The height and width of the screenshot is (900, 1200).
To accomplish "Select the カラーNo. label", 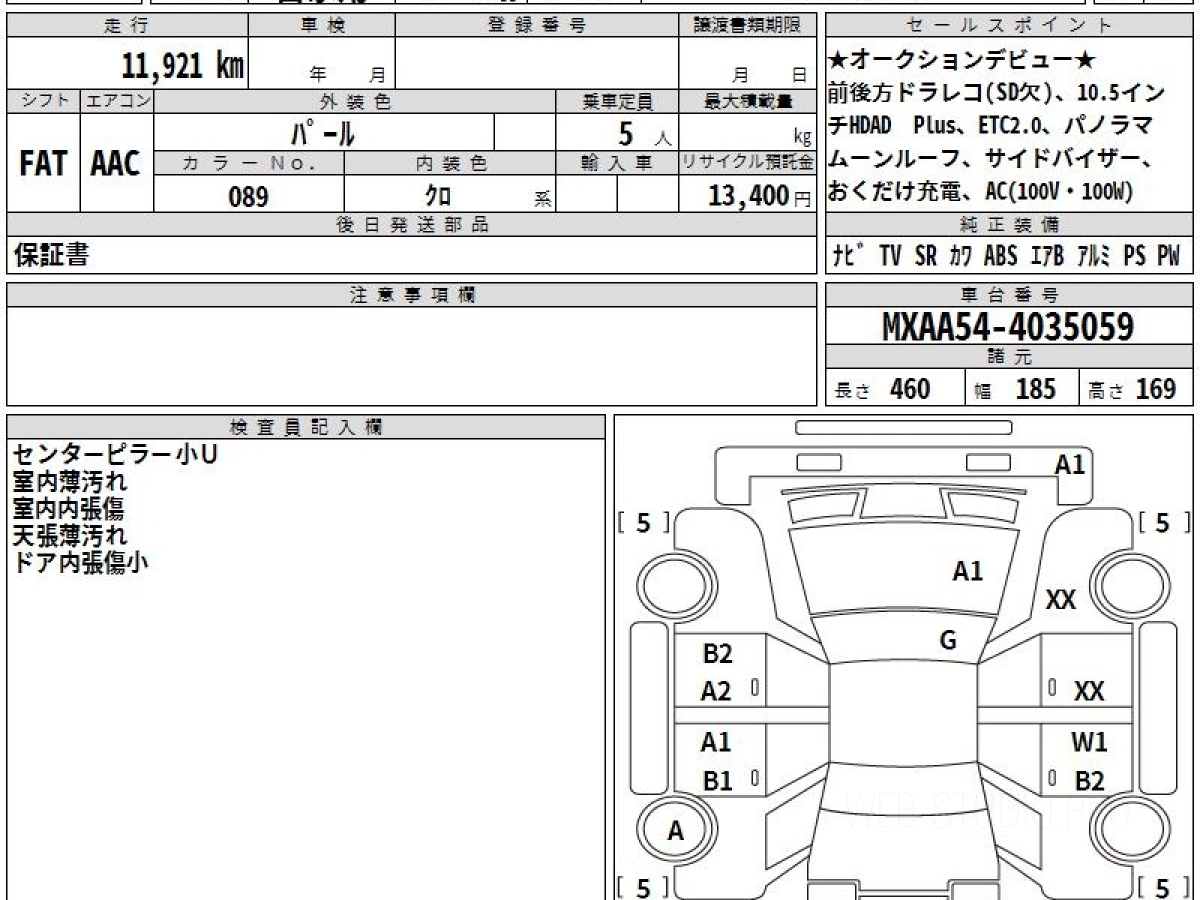I will [249, 163].
